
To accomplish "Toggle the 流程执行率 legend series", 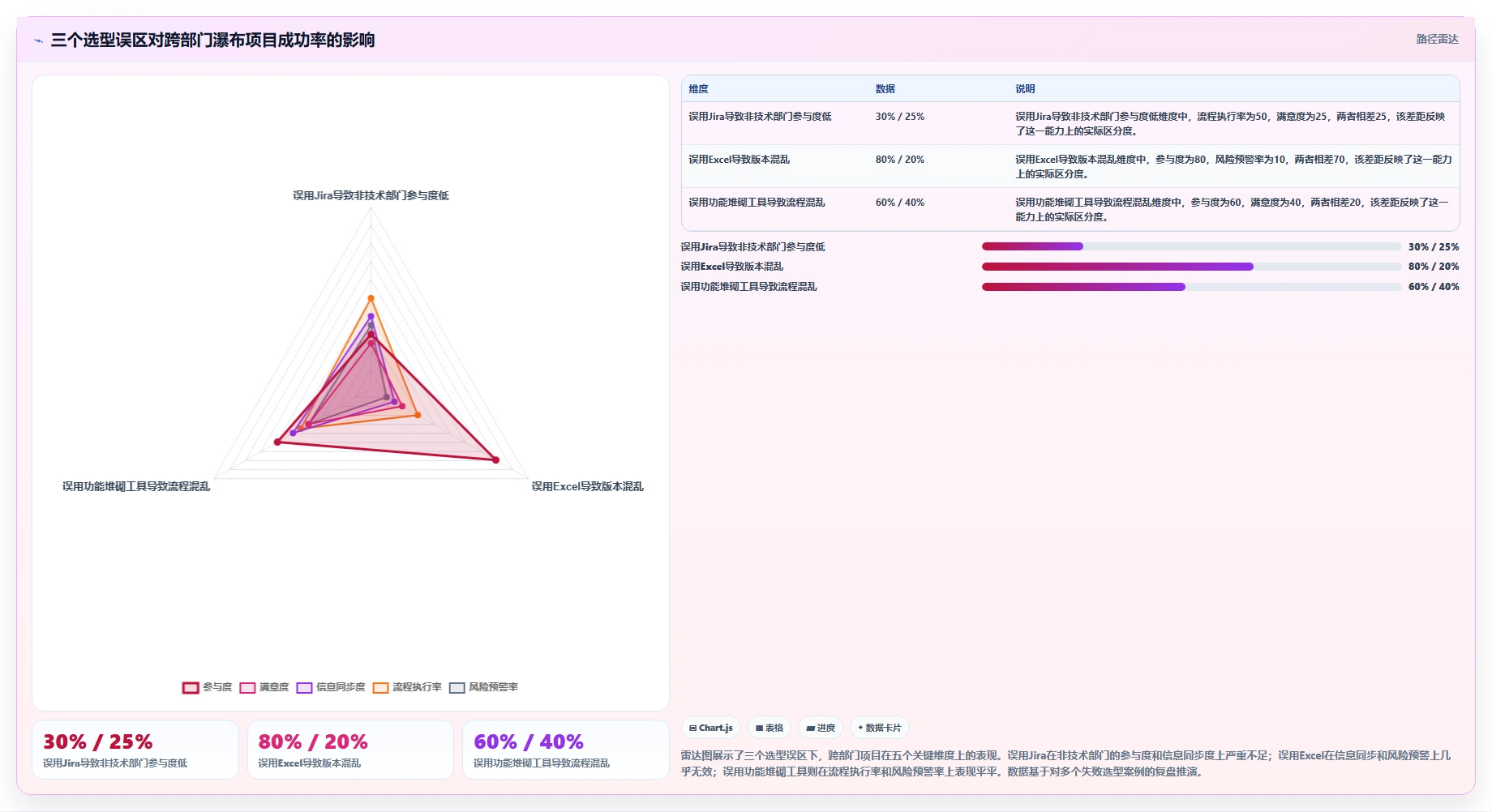I will coord(407,687).
